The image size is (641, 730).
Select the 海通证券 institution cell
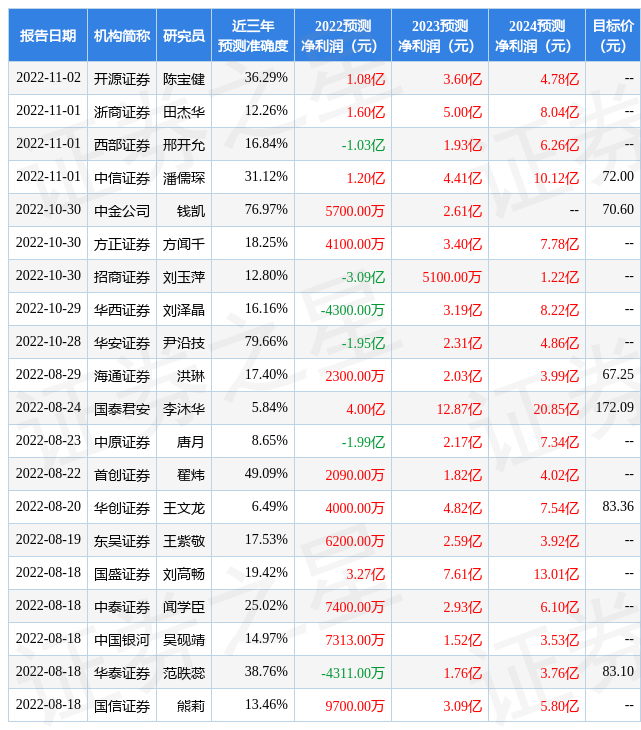click(122, 376)
